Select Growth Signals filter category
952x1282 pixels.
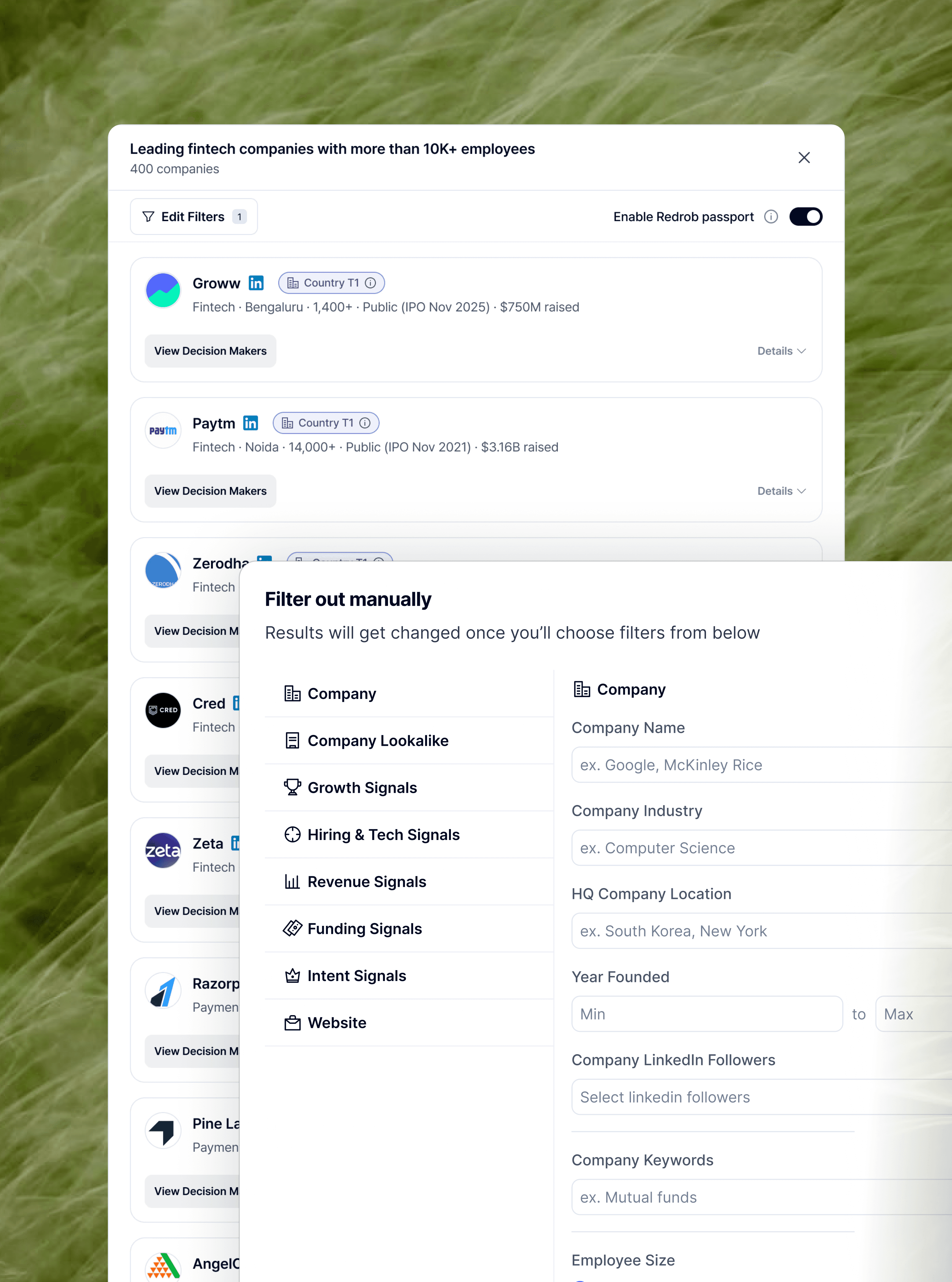pos(362,787)
